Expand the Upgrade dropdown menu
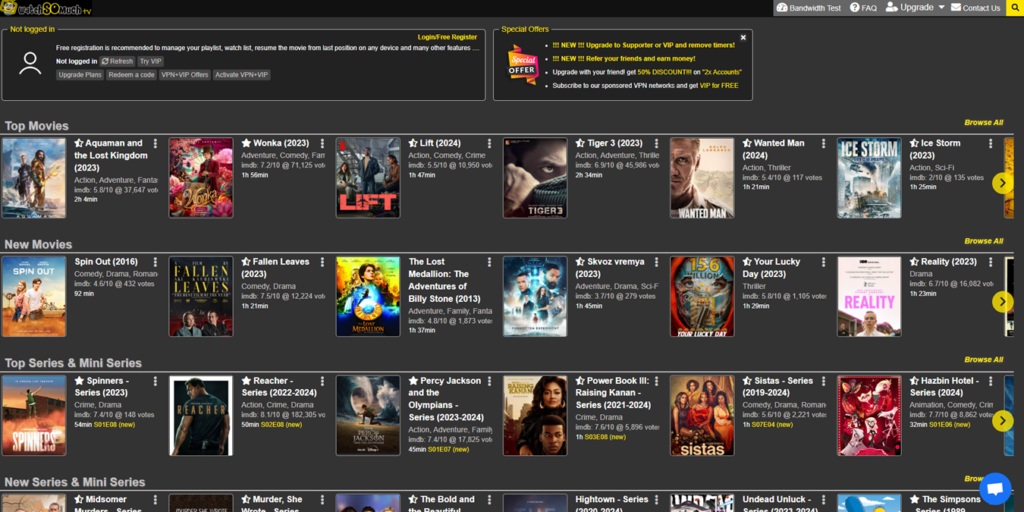The height and width of the screenshot is (512, 1024). [x=915, y=7]
